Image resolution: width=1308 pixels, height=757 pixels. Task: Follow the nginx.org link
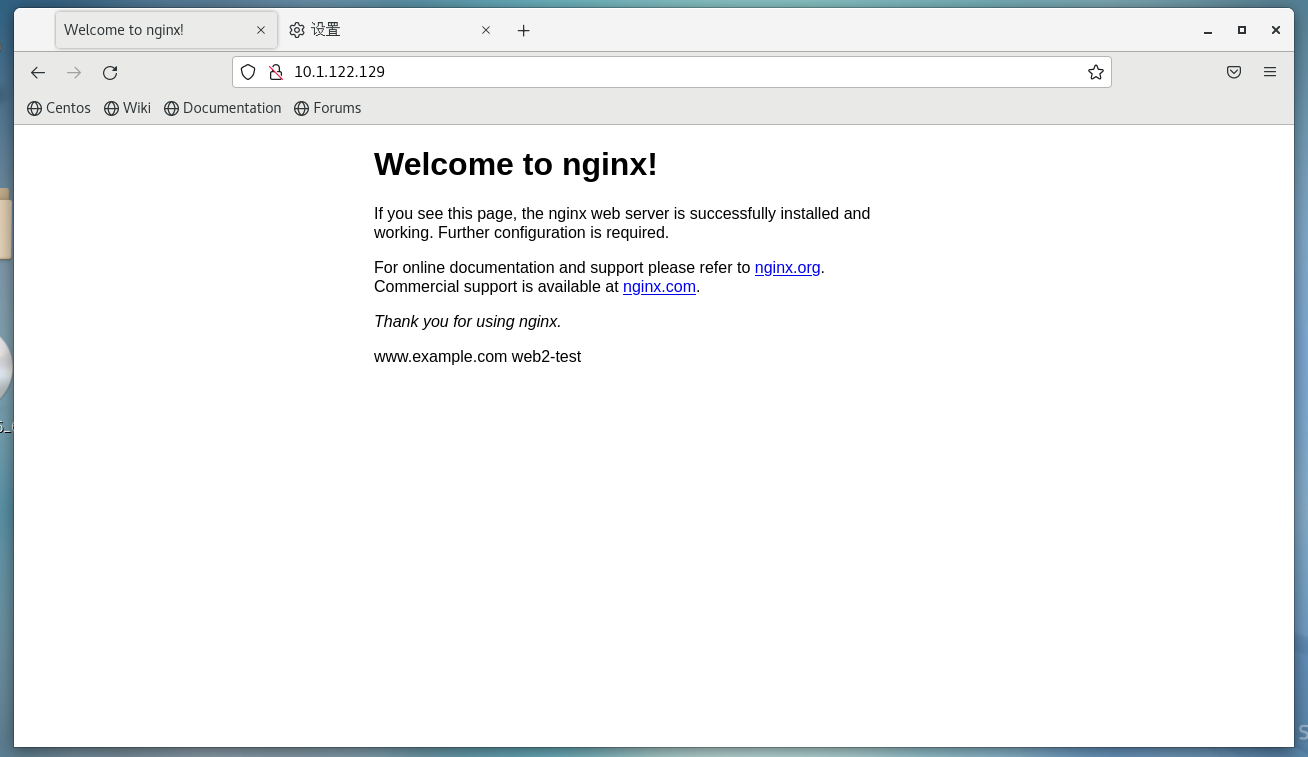[x=787, y=268]
